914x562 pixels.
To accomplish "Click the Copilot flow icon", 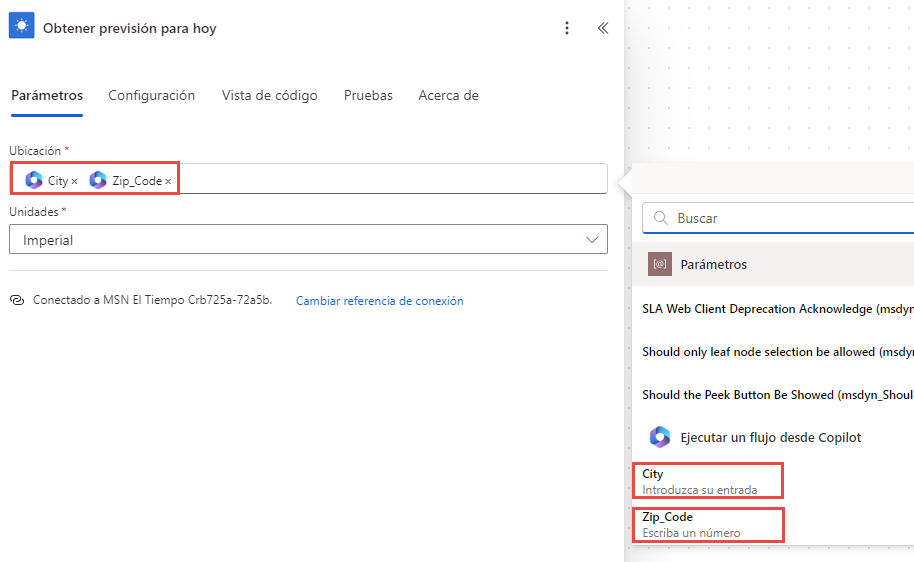I will (x=660, y=437).
